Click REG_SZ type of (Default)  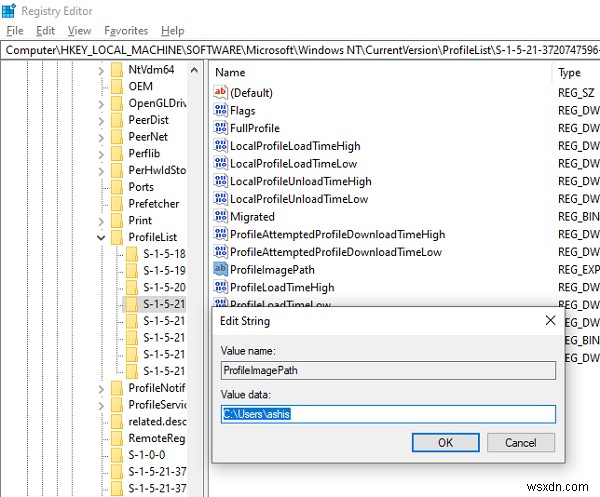tap(576, 93)
